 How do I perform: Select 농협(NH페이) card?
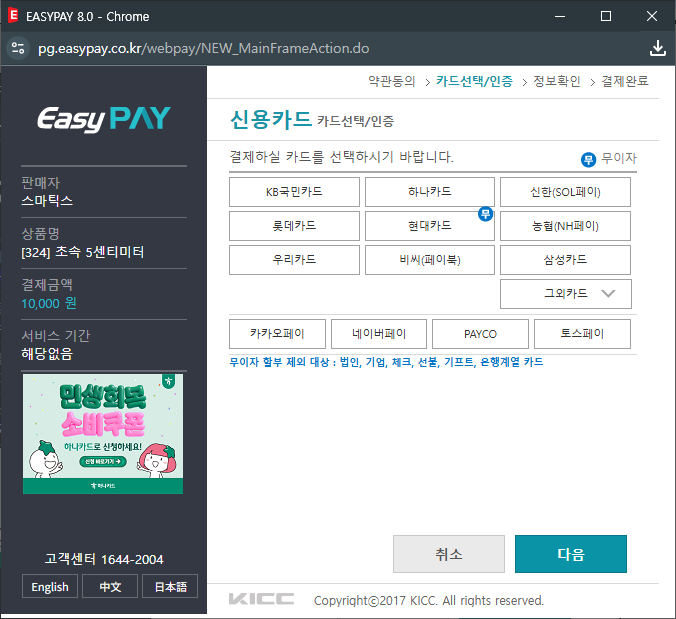[565, 226]
